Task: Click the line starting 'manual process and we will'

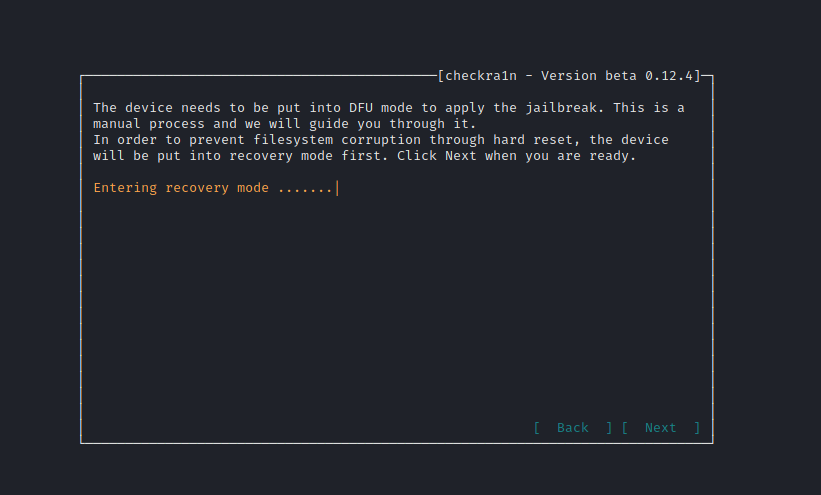Action: pos(285,124)
